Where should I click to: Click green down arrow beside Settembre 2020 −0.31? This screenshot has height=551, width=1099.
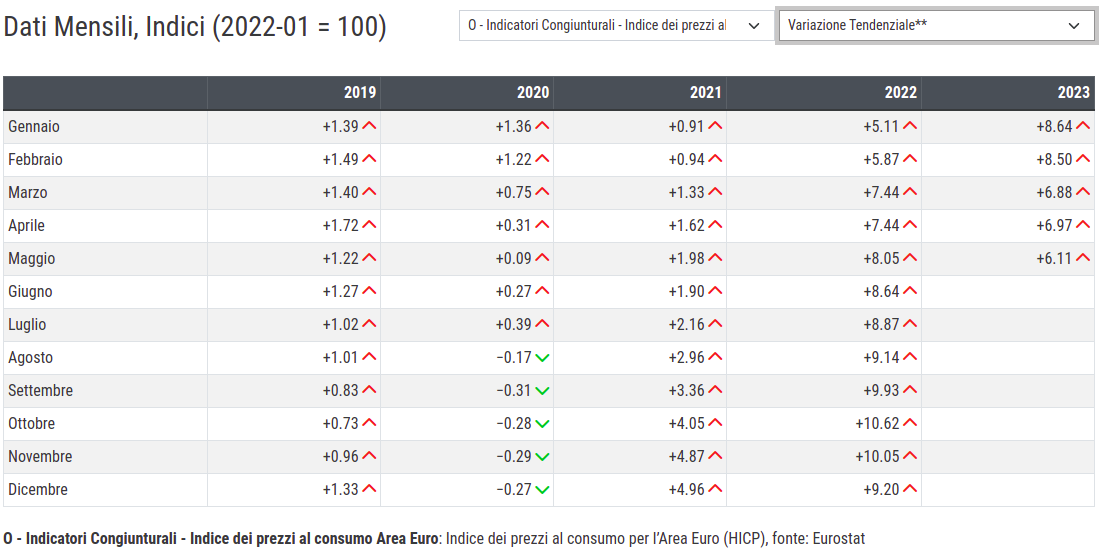(542, 391)
